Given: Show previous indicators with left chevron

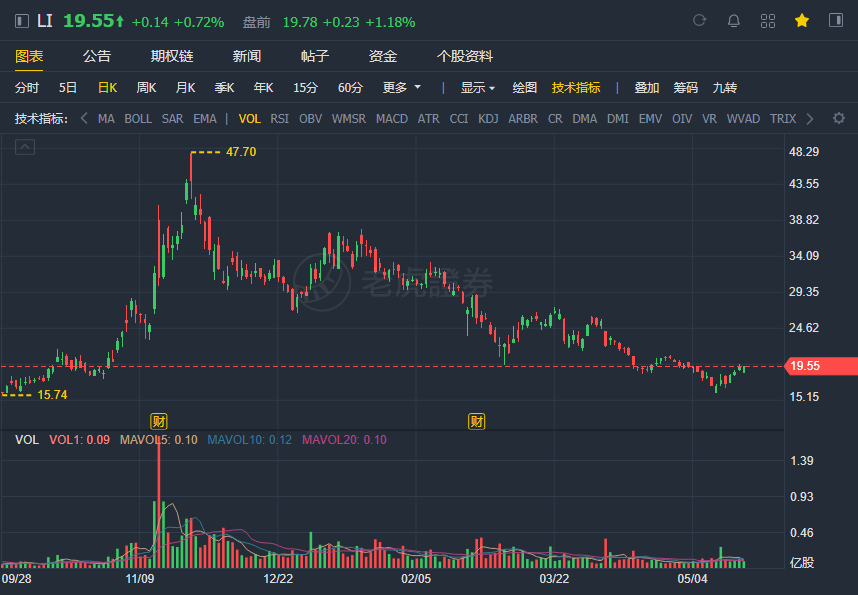Looking at the screenshot, I should tap(84, 118).
